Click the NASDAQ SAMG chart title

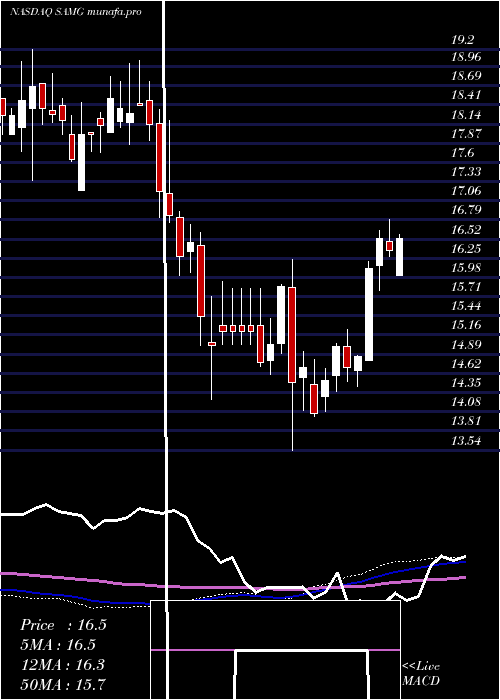pos(76,12)
